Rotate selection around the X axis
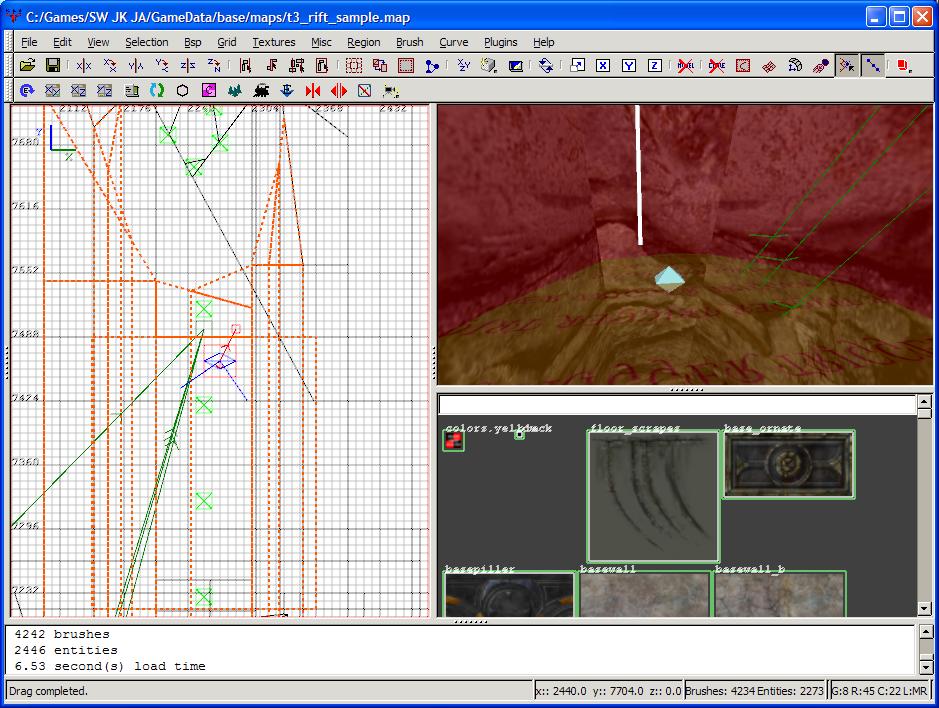Screen dimensions: 939x708 [x=110, y=65]
